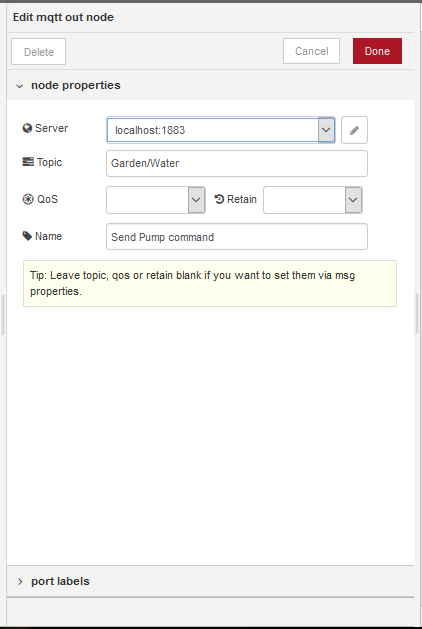Click the node properties header text
The width and height of the screenshot is (422, 629).
pos(76,85)
